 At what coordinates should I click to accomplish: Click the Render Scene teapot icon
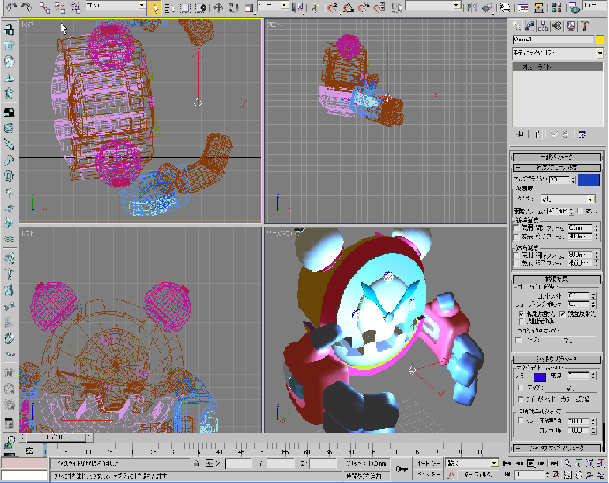tap(574, 7)
